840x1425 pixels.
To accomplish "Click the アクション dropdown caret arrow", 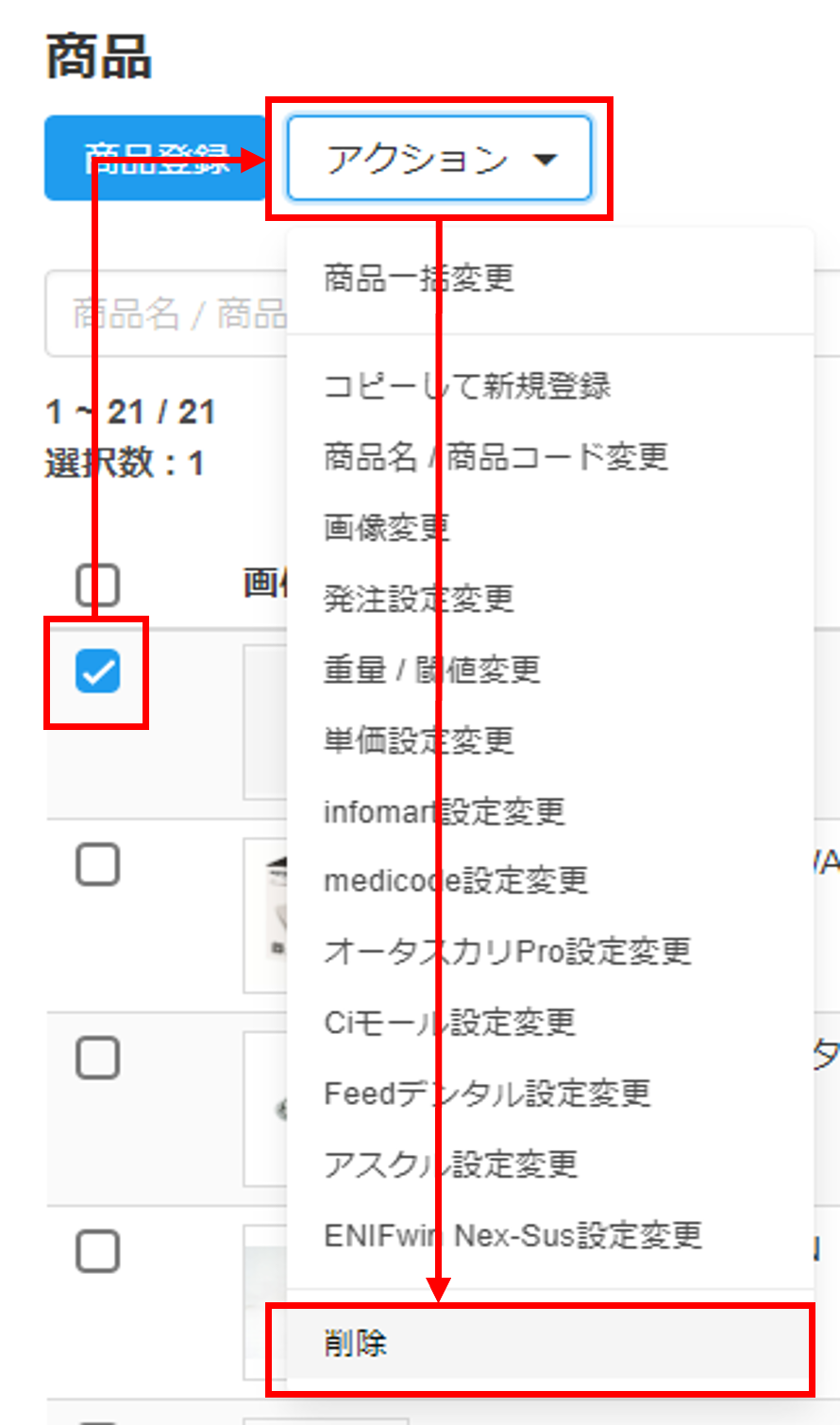I will coord(546,161).
